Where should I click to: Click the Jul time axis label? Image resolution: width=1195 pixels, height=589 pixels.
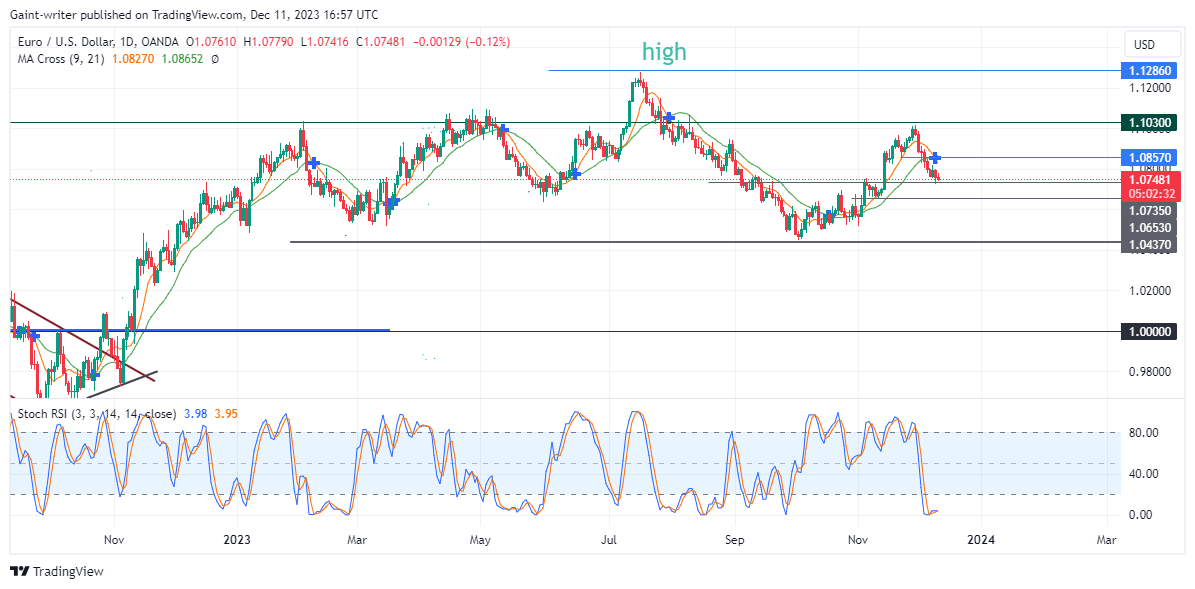point(610,540)
